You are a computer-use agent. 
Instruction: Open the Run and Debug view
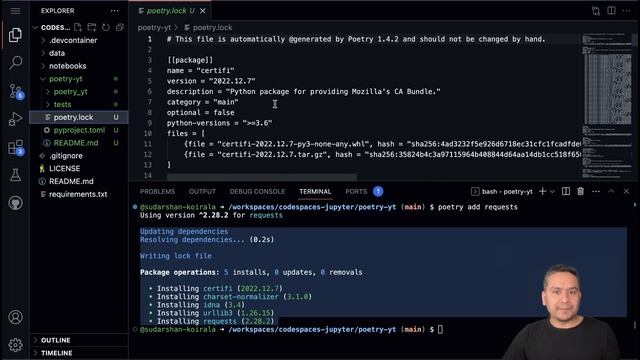[16, 119]
